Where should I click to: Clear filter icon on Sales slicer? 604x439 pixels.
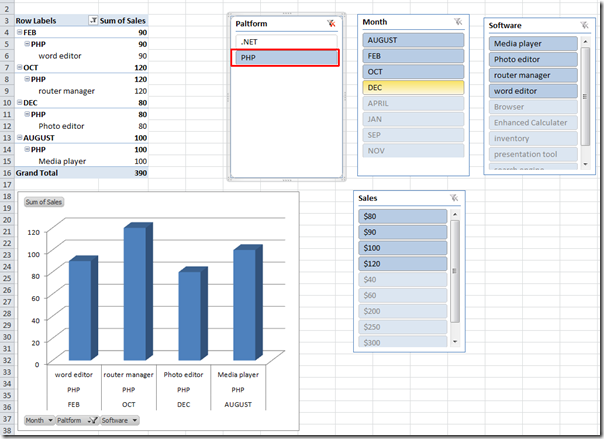[454, 198]
